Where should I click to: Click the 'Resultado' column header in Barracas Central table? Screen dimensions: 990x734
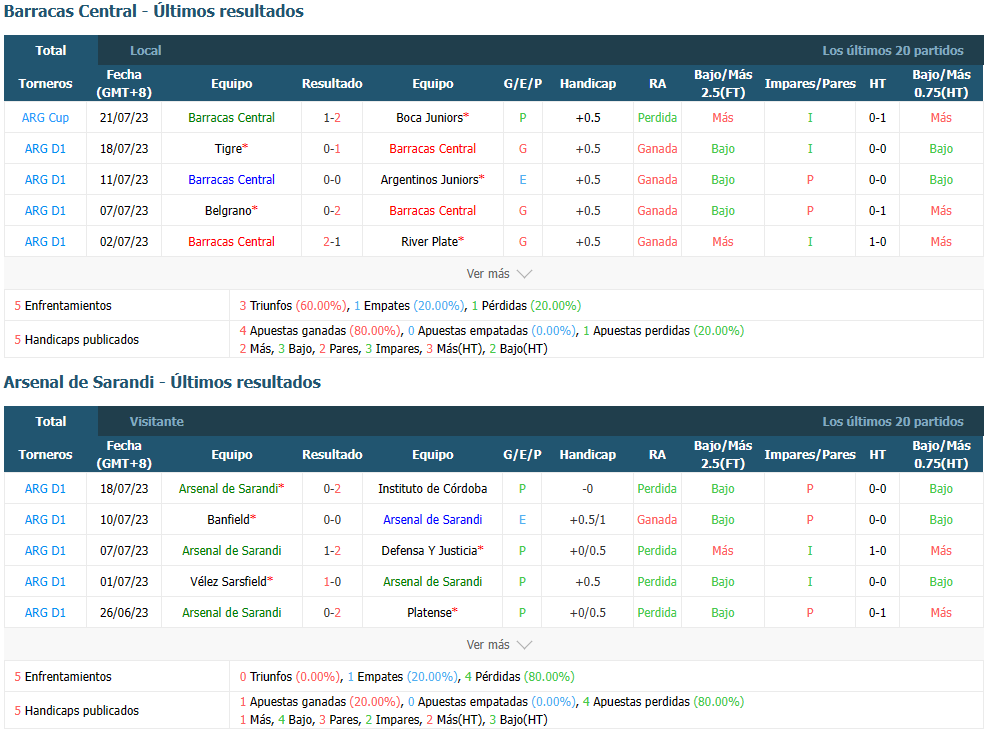coord(332,83)
